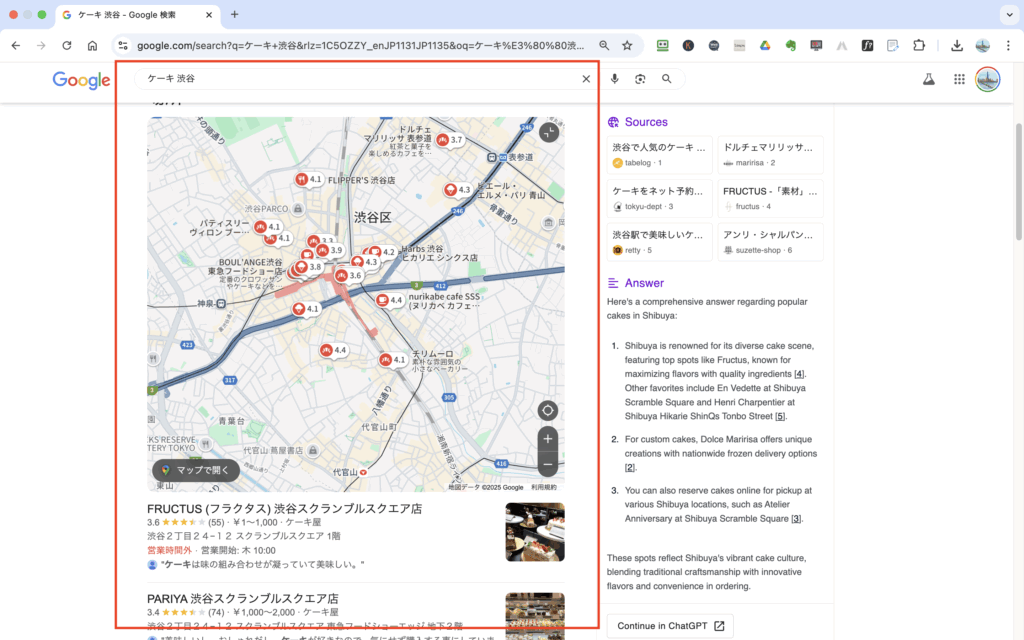Open the PARIYA shop photo thumbnail
Viewport: 1024px width, 640px height.
pyautogui.click(x=535, y=616)
